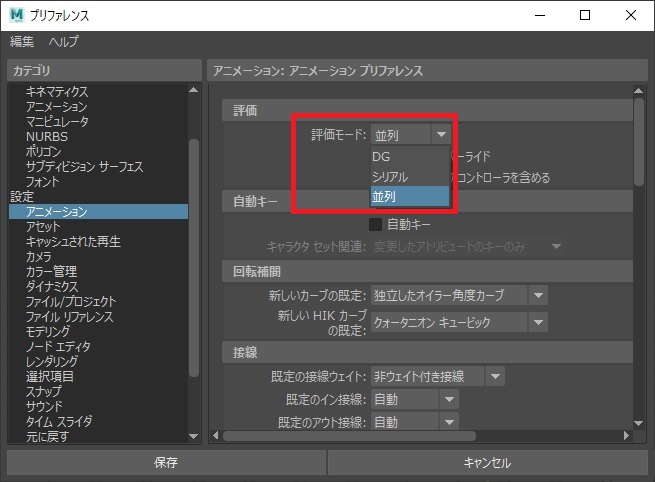The image size is (655, 482).
Task: Select スナップ category
Action: (x=43, y=391)
